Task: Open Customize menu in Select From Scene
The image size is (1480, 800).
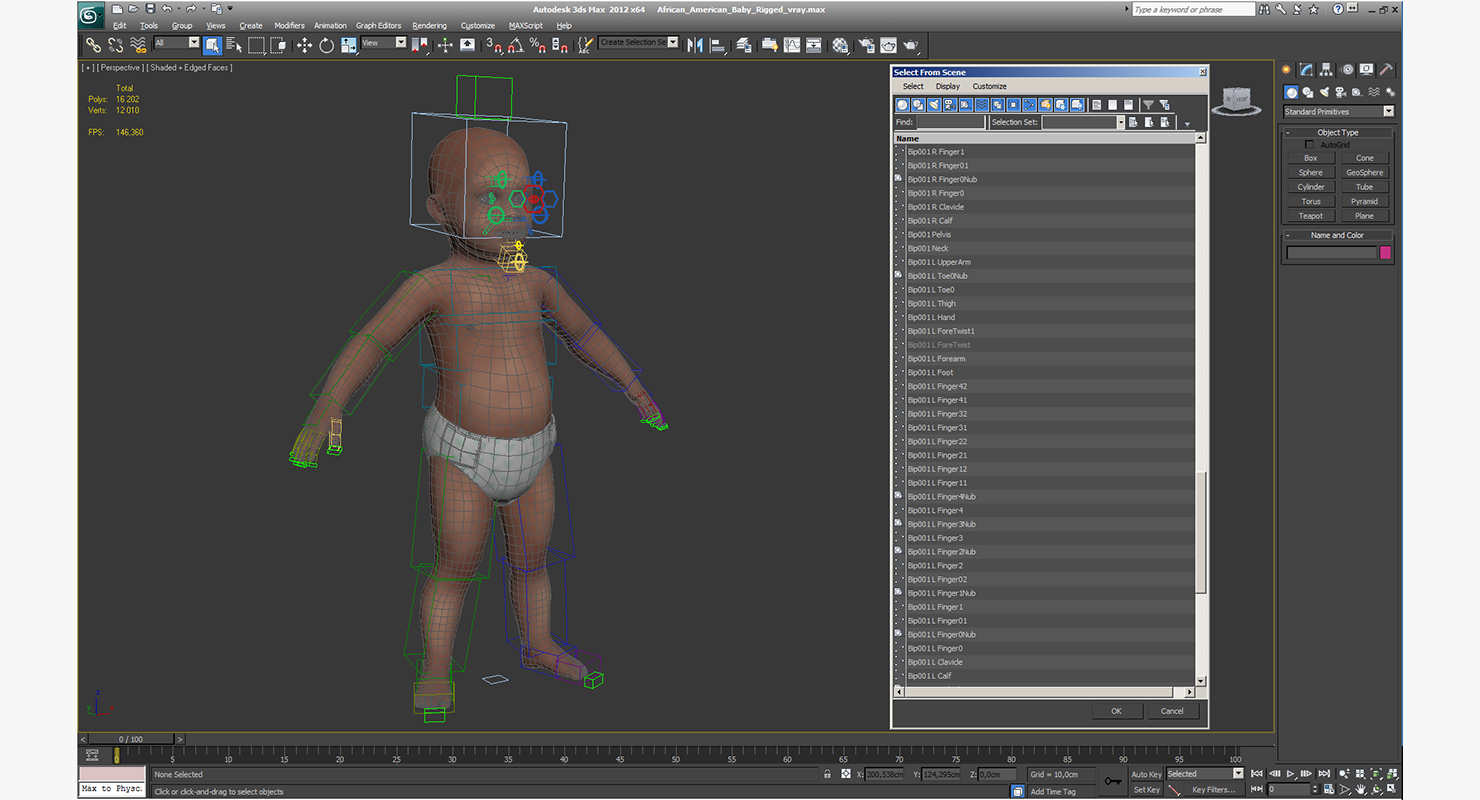Action: (x=990, y=86)
